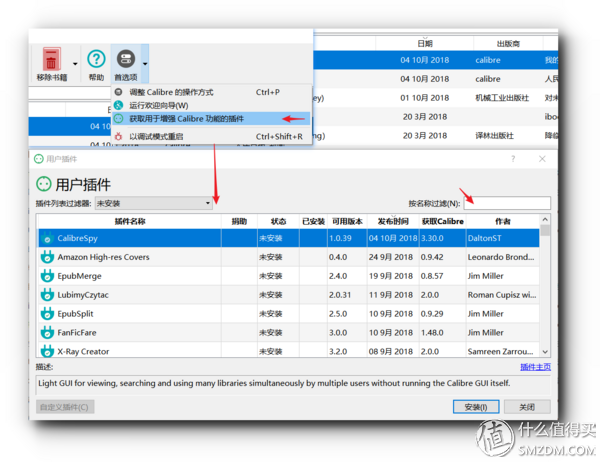Screen dimensions: 600x462
Task: Choose '调整 Calibre 的操作方式' menu entry
Action: (212, 92)
